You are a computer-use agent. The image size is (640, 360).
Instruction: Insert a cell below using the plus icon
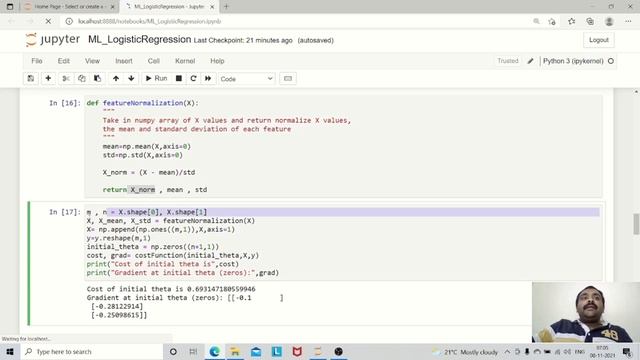tap(48, 78)
